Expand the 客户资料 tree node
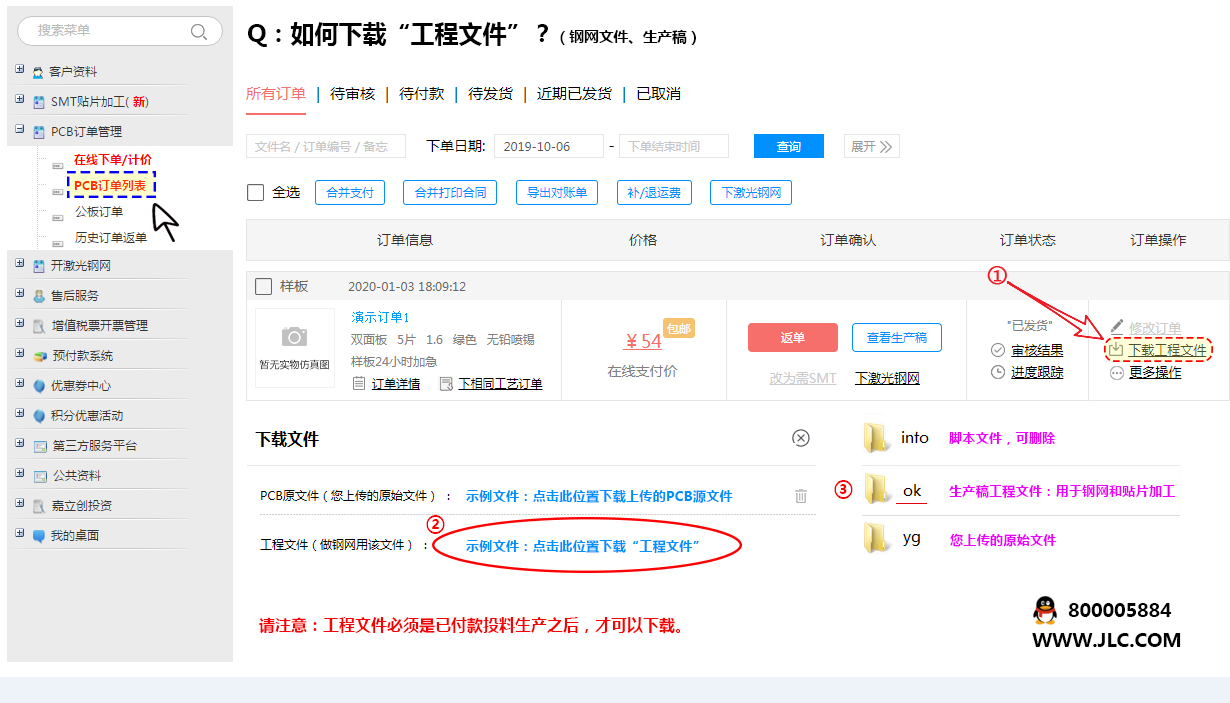The height and width of the screenshot is (703, 1230). (20, 71)
